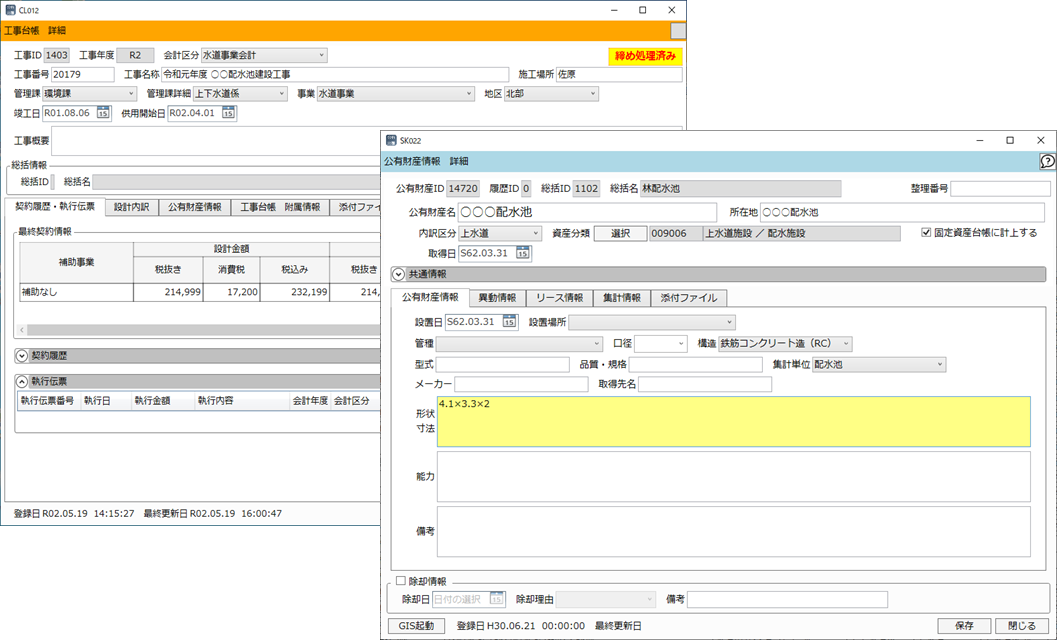This screenshot has height=640, width=1057.
Task: Switch to リース情報 tab
Action: (x=559, y=297)
